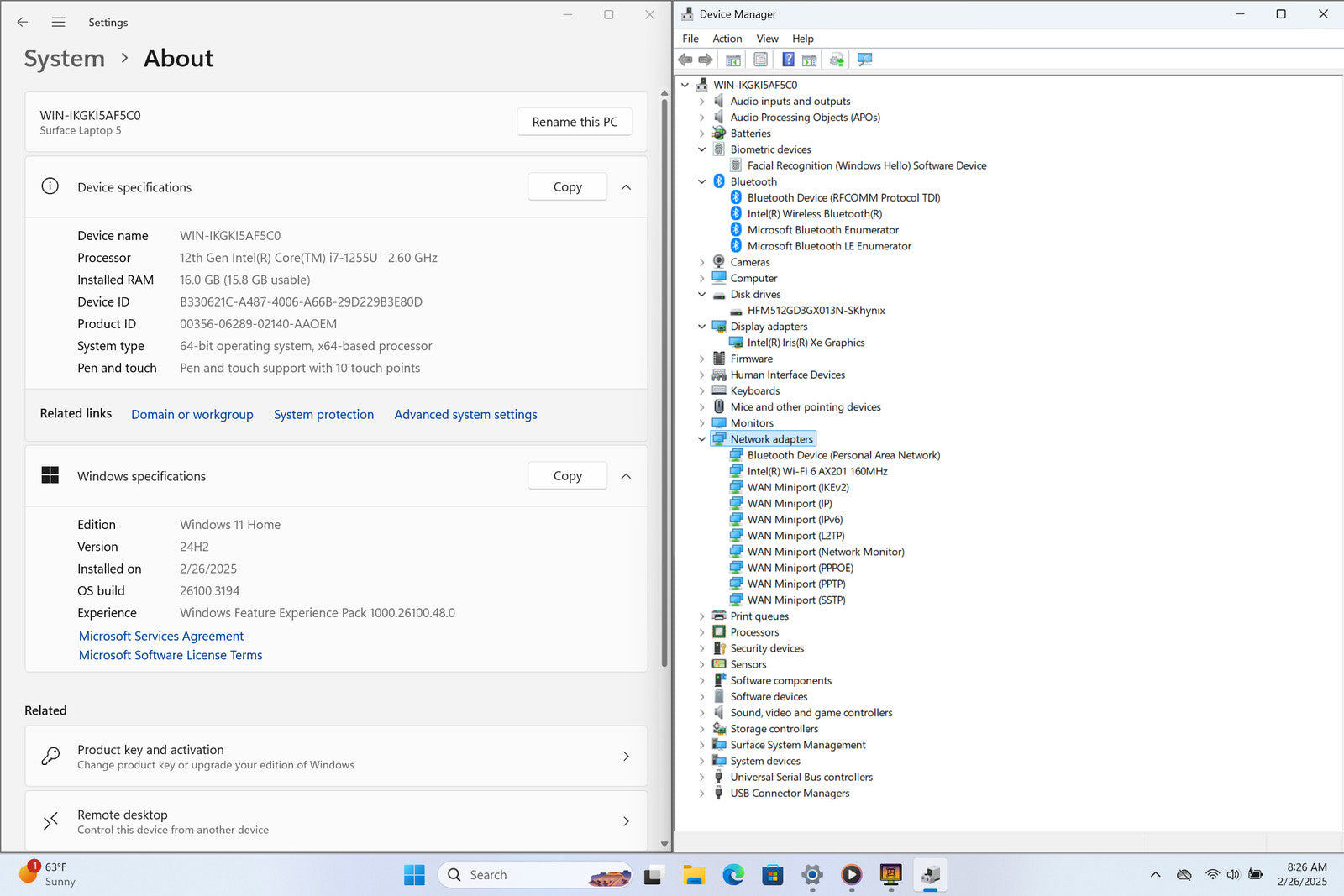The height and width of the screenshot is (896, 1344).
Task: Open the Action menu
Action: click(x=727, y=39)
